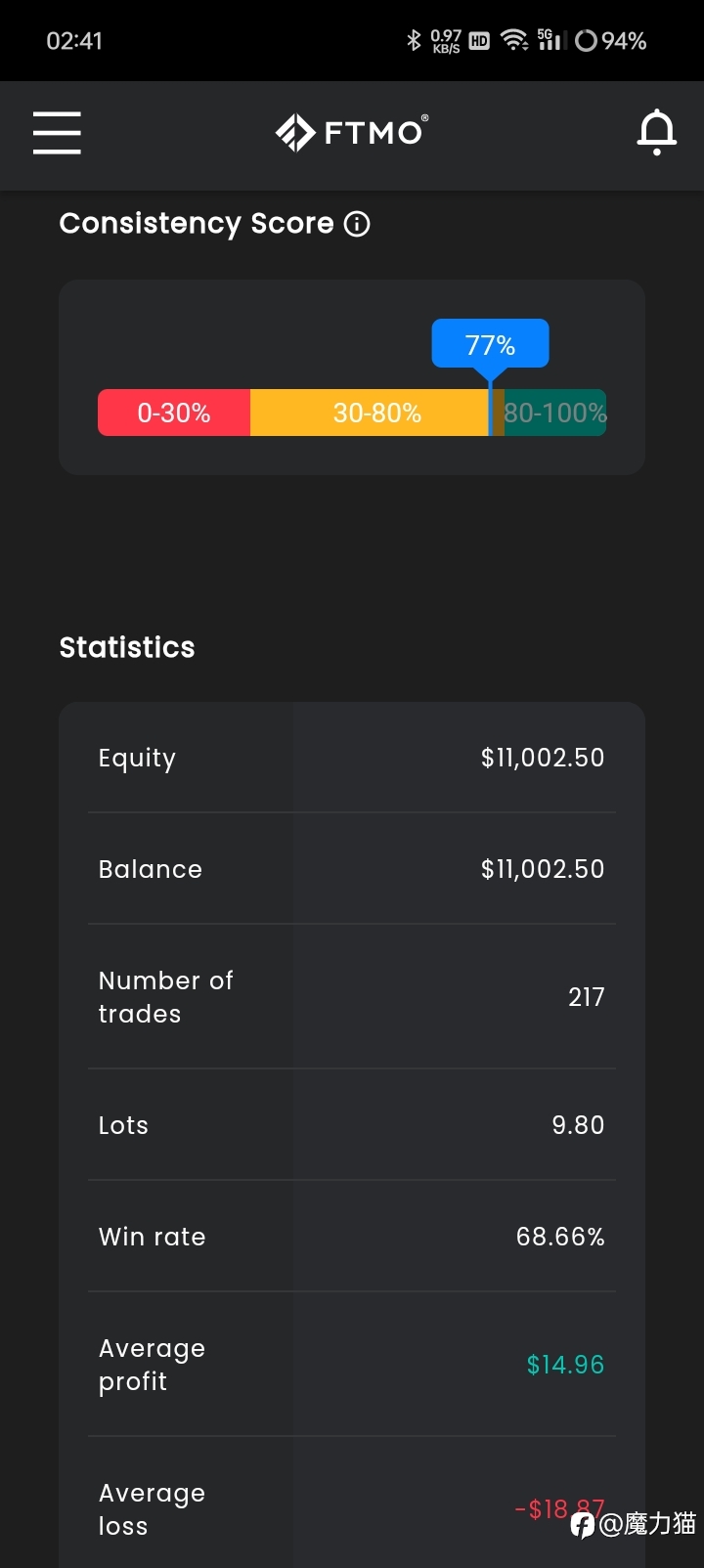Open the hamburger menu

coord(57,132)
